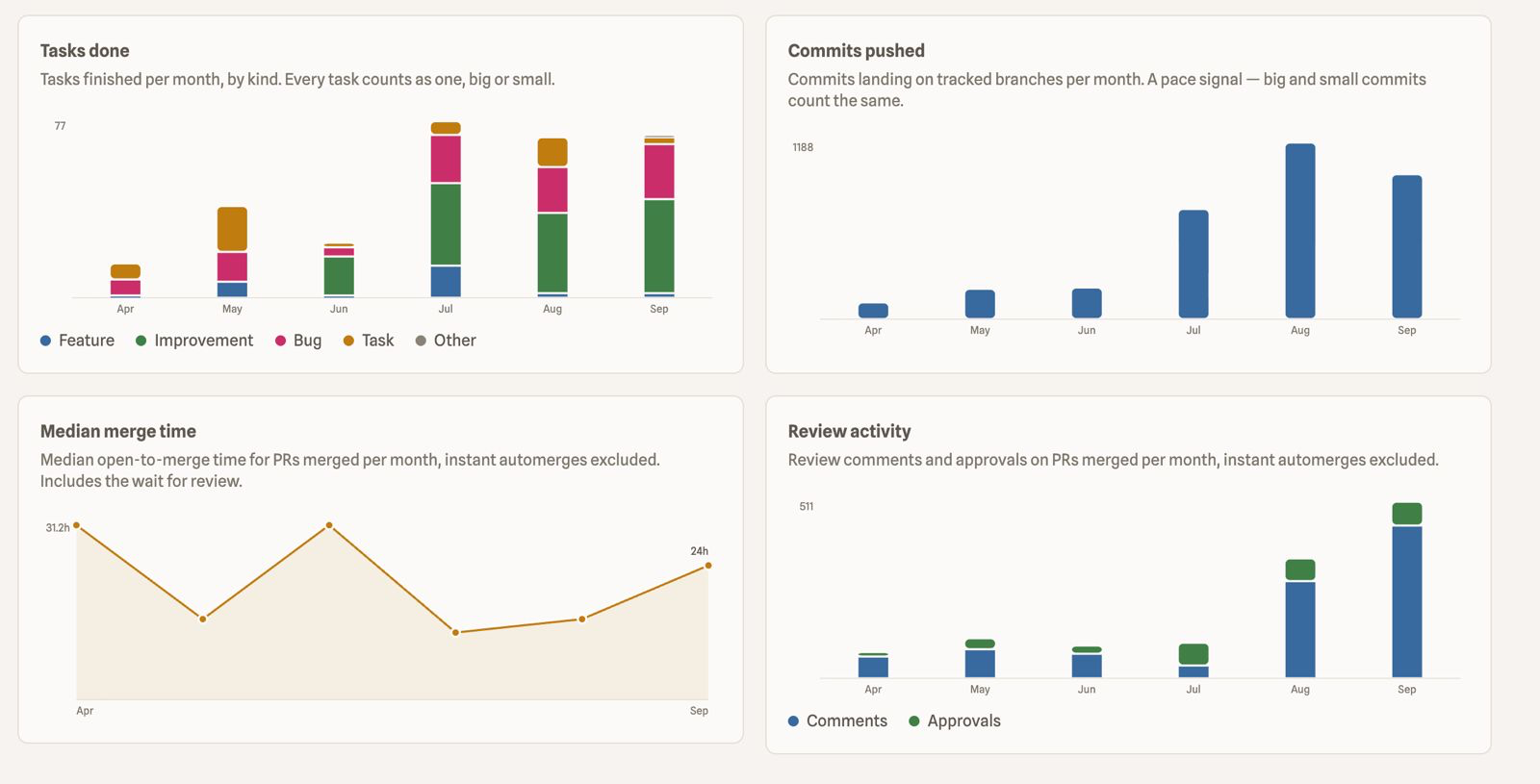
Task: Click the Task legend entry
Action: coord(369,341)
